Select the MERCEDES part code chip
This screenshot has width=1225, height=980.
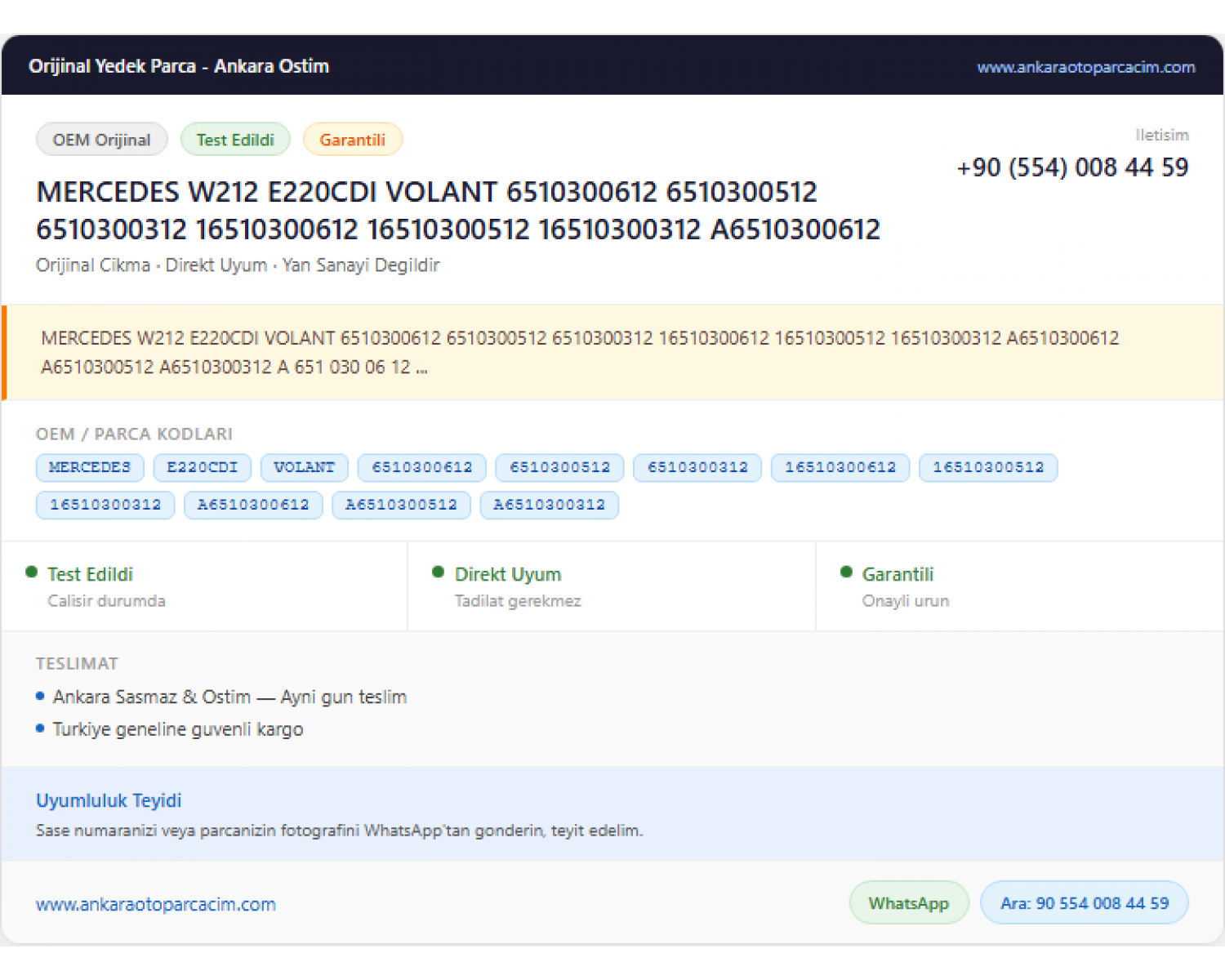click(90, 468)
